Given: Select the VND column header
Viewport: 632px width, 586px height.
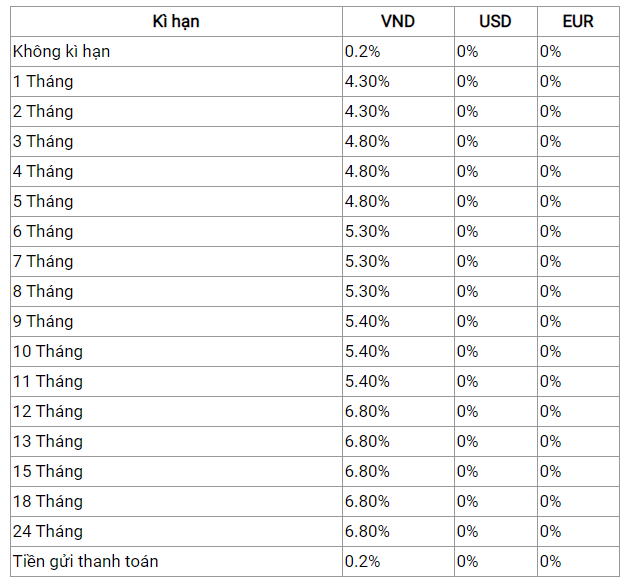Looking at the screenshot, I should click(398, 21).
